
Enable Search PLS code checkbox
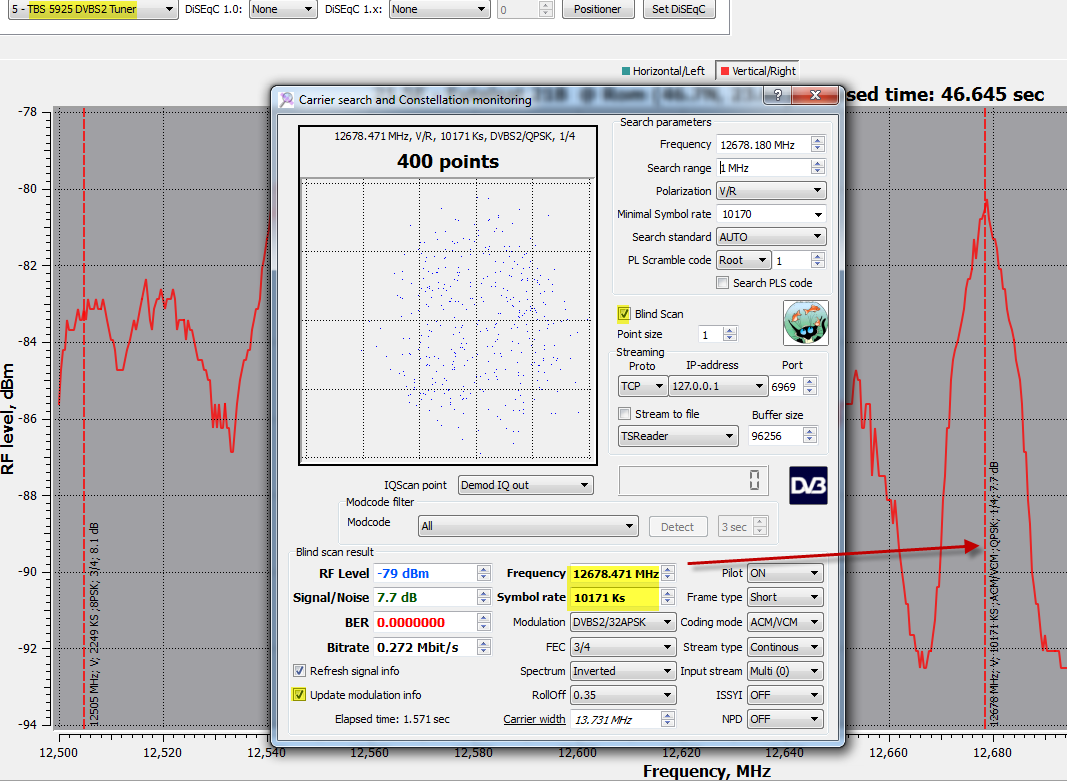coord(723,282)
